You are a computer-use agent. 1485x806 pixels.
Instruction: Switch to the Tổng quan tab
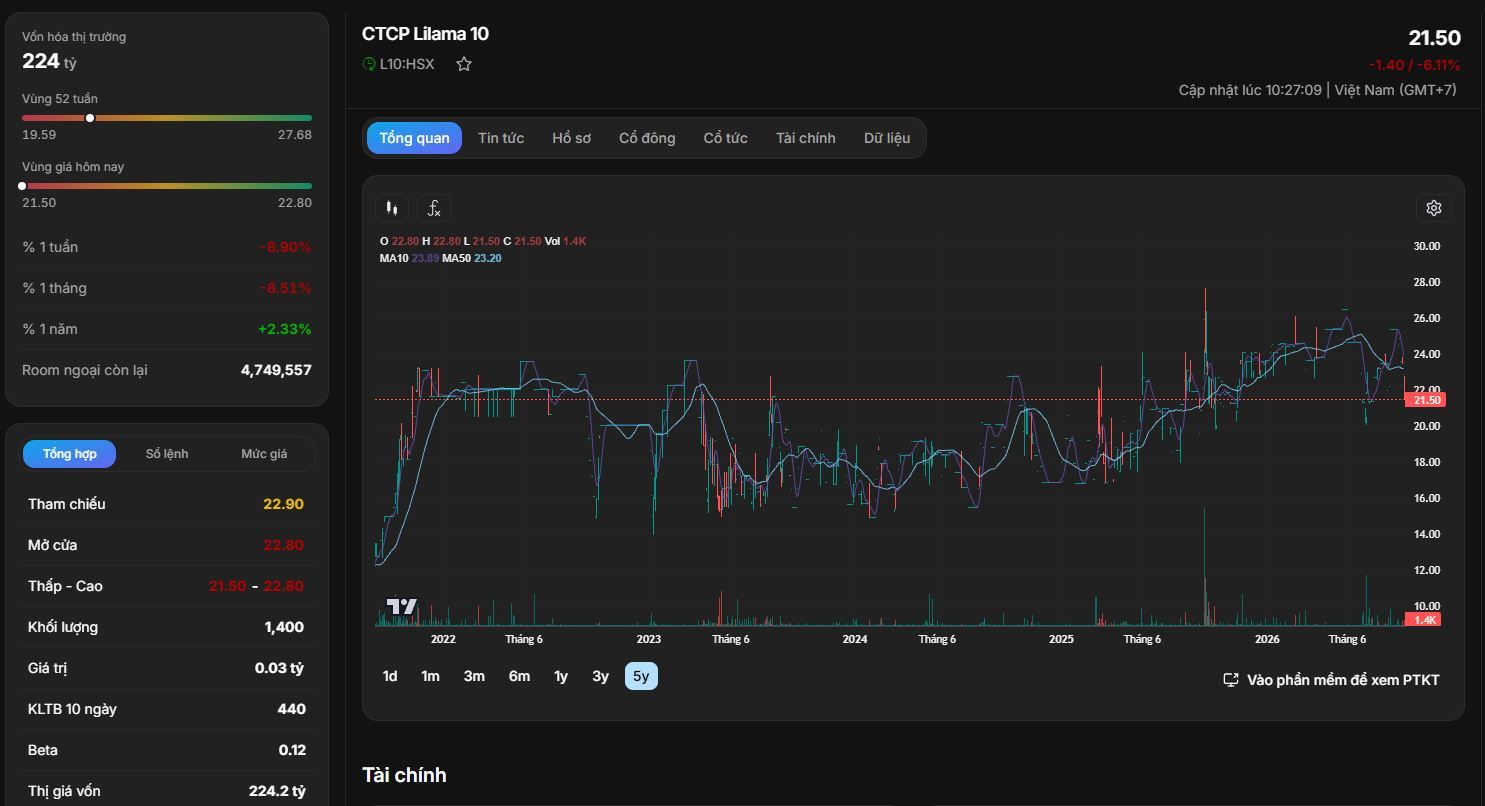tap(414, 138)
